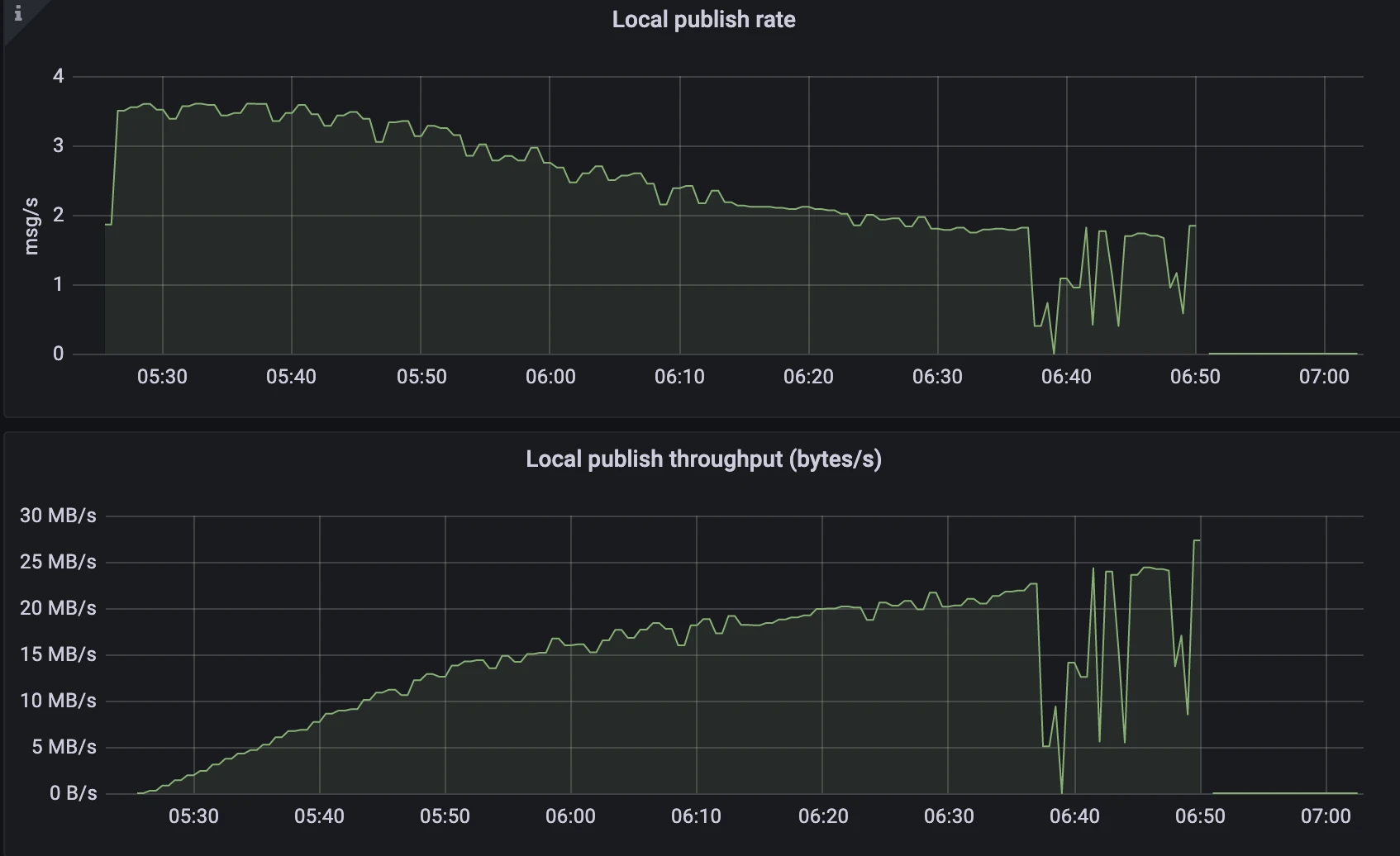Select the 0 B/s y-axis tick label
This screenshot has width=1400, height=856.
click(x=73, y=793)
